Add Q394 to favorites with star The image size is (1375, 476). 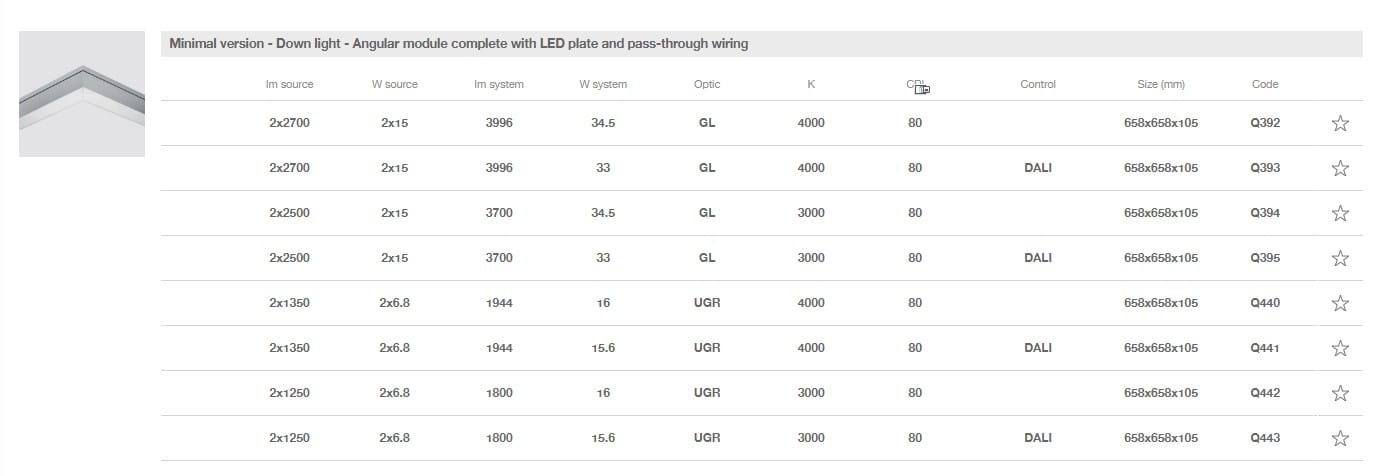[1340, 213]
